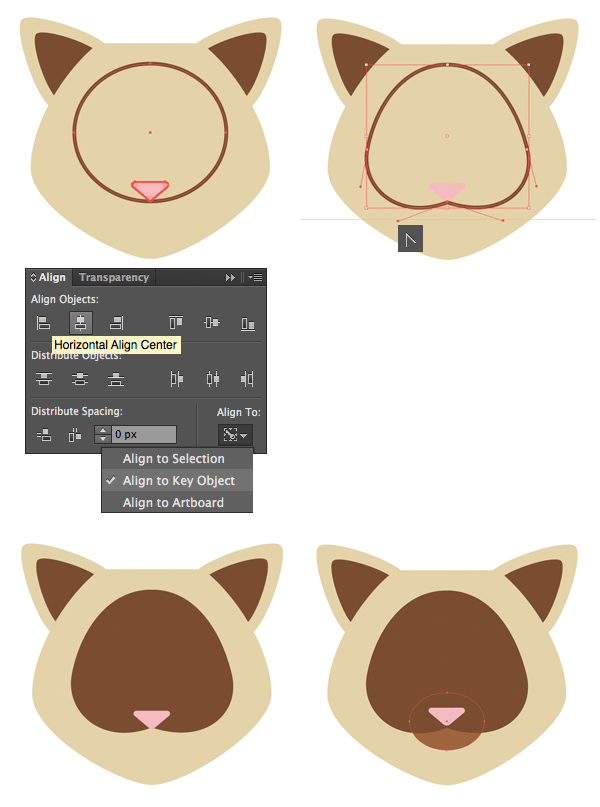
Task: Click the Horizontal Distribute Center icon
Action: tap(213, 379)
